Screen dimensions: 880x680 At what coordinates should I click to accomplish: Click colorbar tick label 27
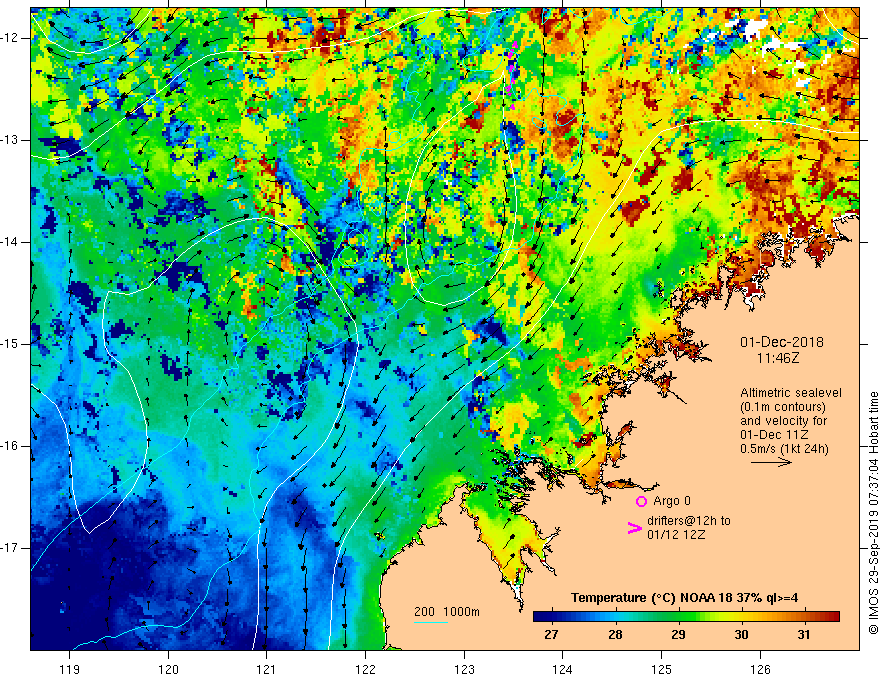tap(551, 635)
